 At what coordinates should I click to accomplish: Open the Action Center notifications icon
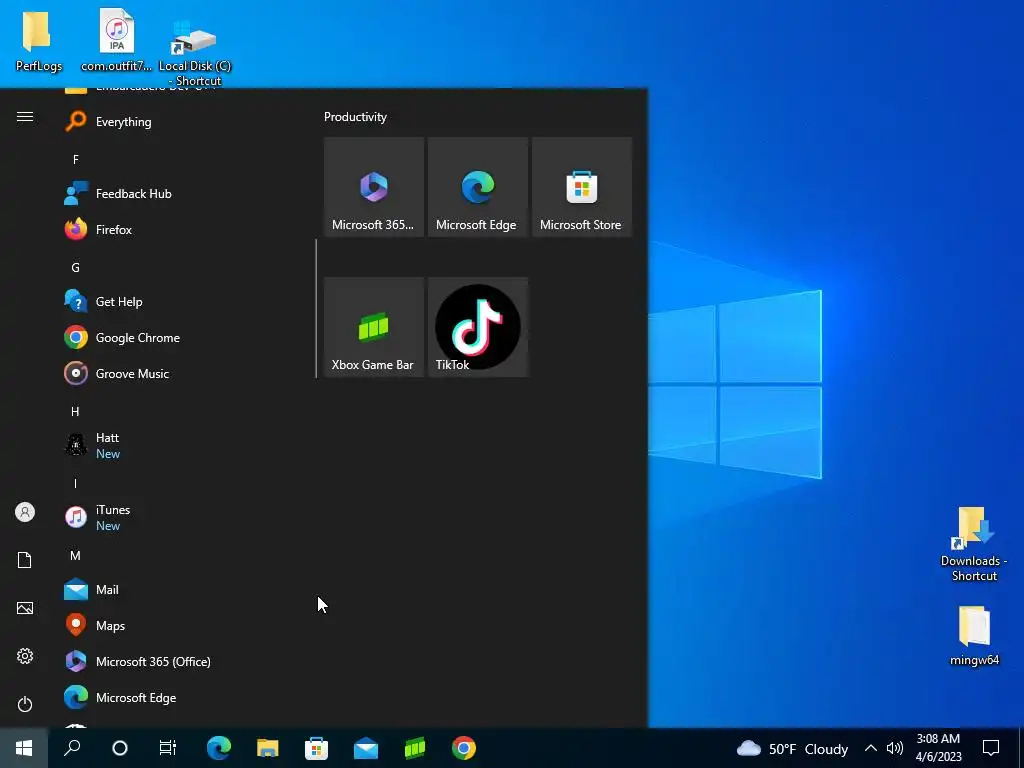point(991,748)
